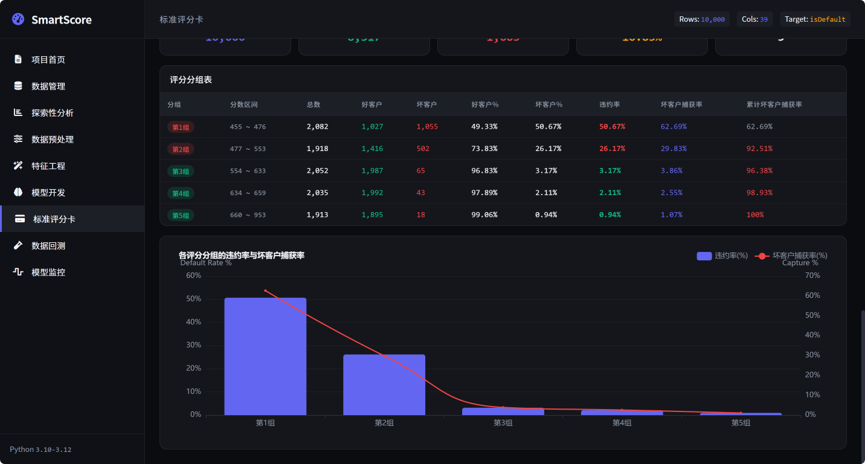
Task: Open 模型开发 page
Action: (72, 192)
